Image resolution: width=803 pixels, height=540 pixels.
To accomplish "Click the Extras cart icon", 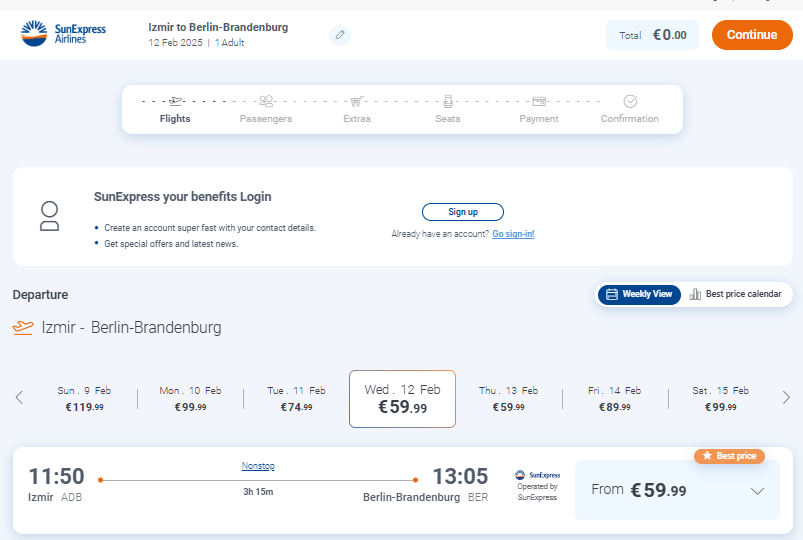I will [357, 101].
